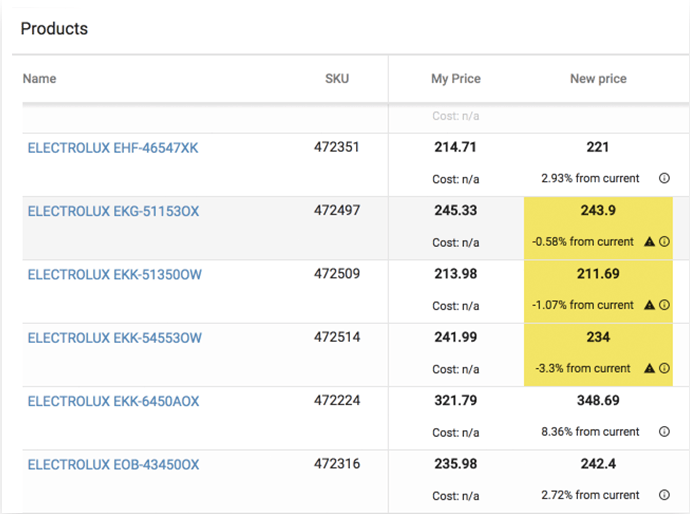Image resolution: width=690 pixels, height=514 pixels.
Task: Click highlighted new price 243.9
Action: point(598,210)
